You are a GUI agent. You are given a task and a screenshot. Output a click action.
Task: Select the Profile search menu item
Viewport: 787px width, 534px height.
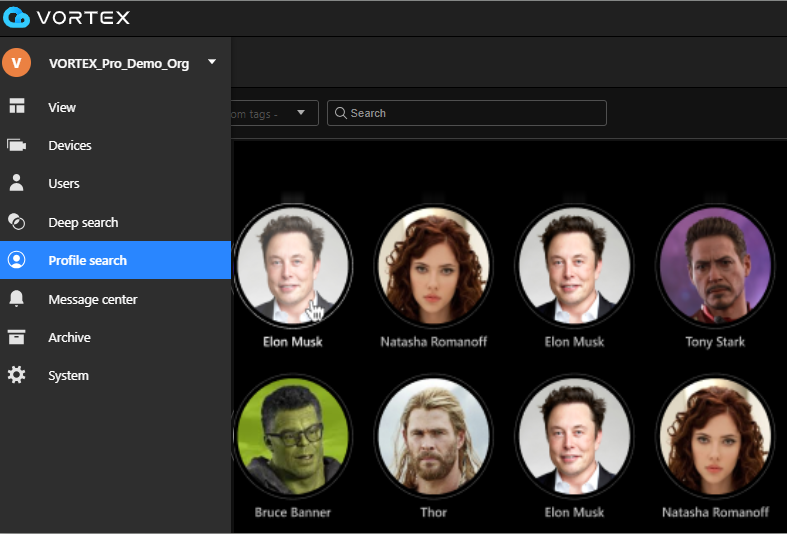click(88, 261)
